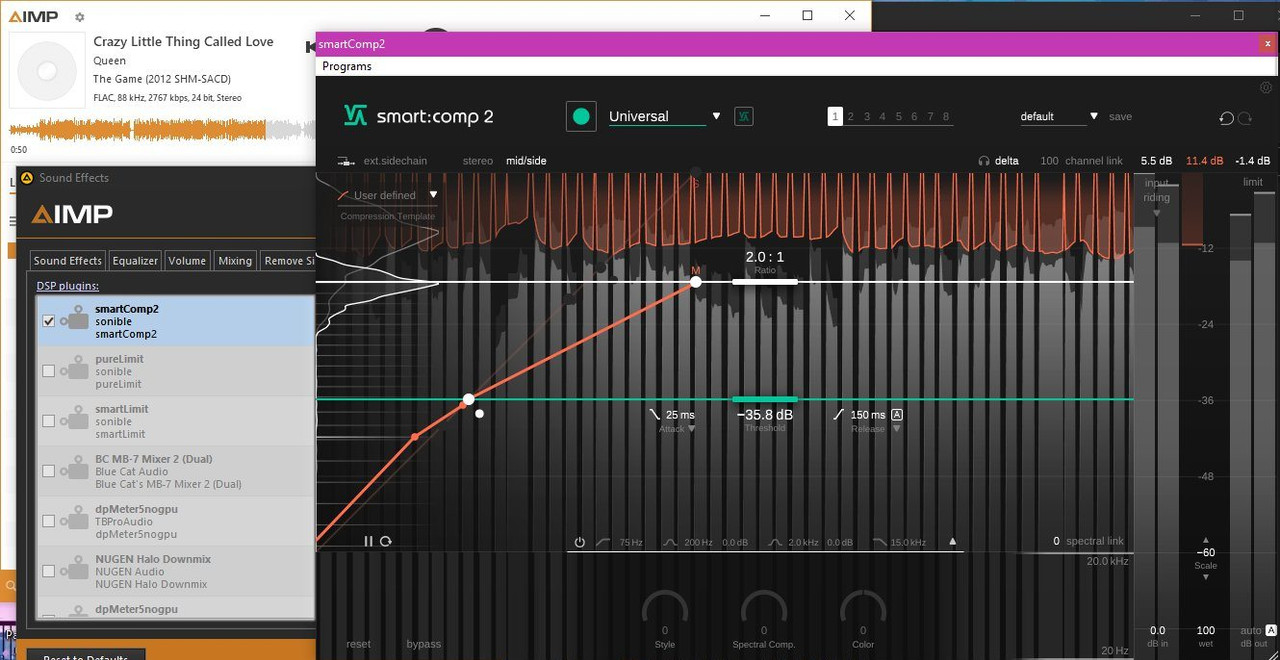This screenshot has width=1280, height=660.
Task: Click the ext.sidechain plug icon
Action: [346, 161]
